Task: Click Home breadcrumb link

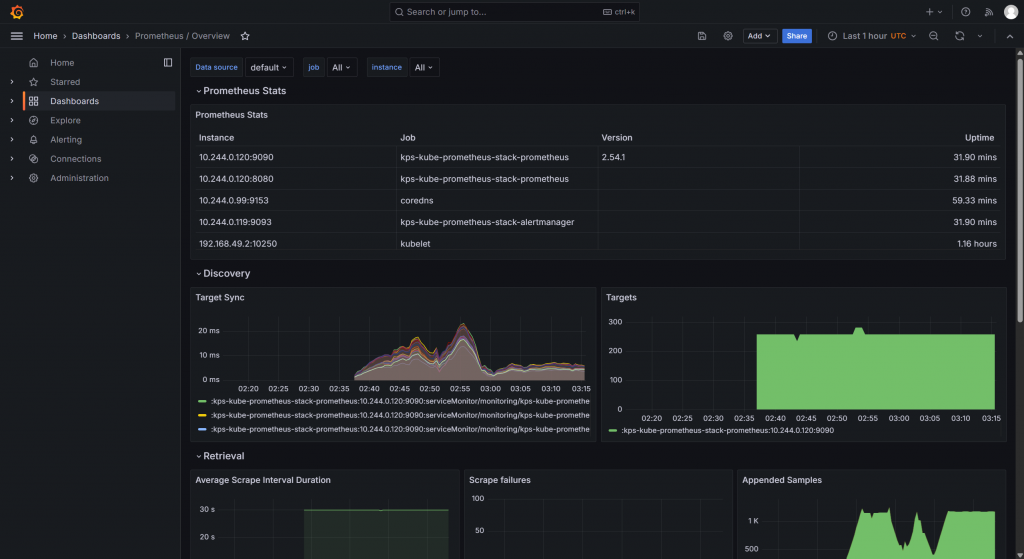Action: tap(45, 36)
